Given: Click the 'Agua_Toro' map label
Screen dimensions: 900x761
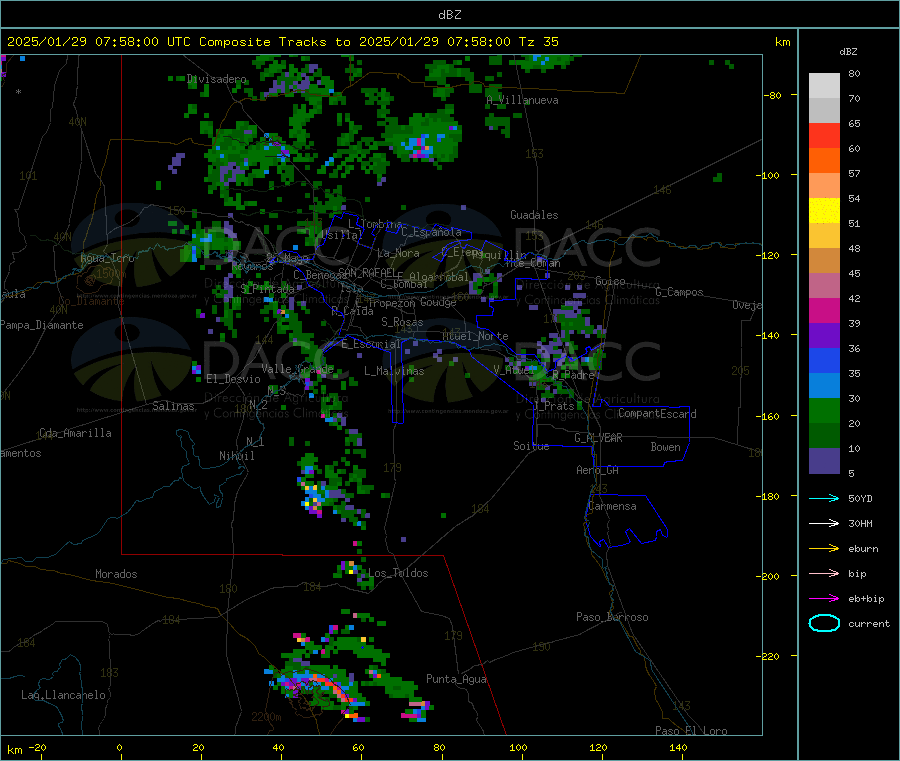Looking at the screenshot, I should click(107, 258).
